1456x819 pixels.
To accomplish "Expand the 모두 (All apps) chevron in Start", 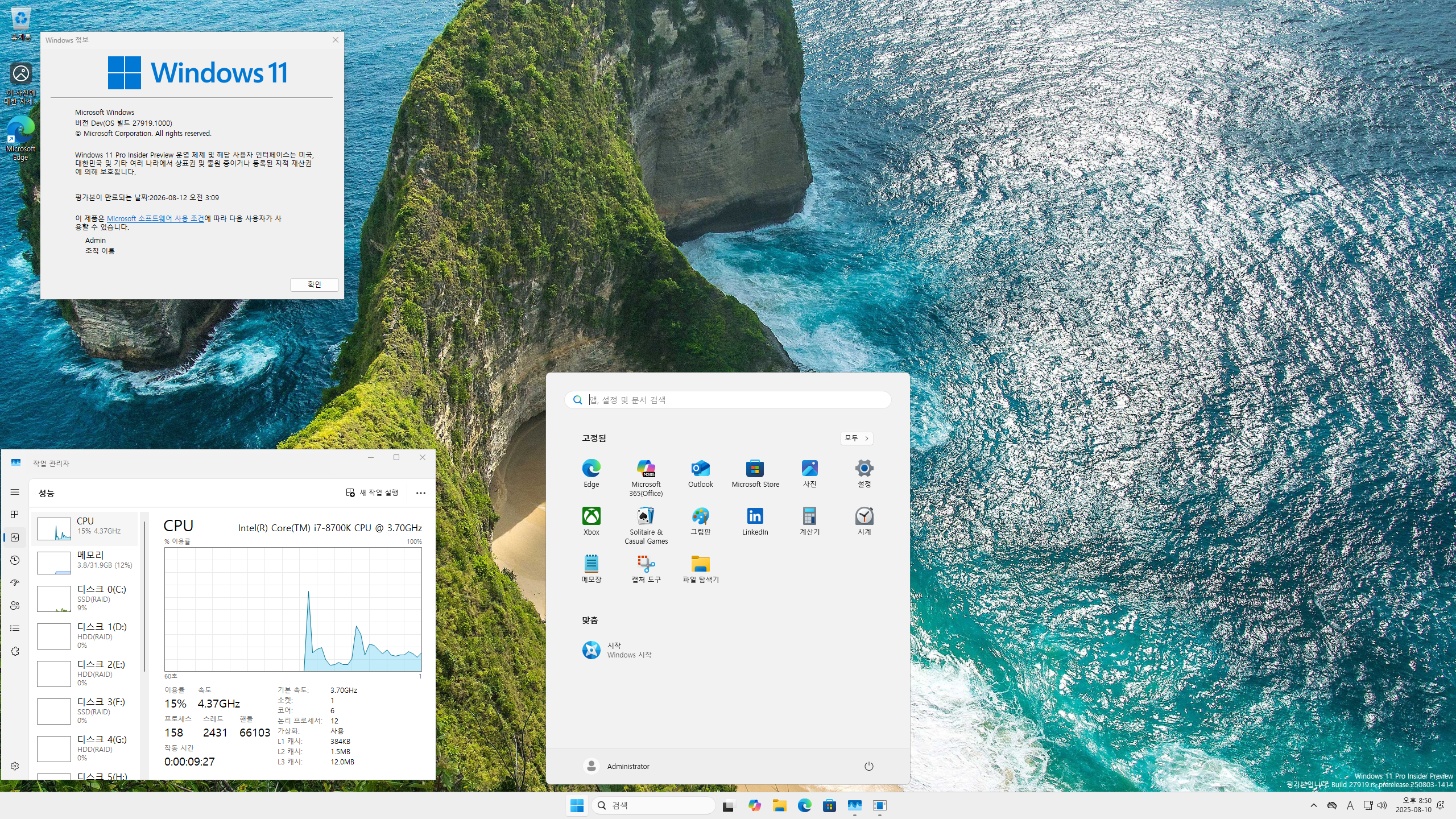I will tap(857, 438).
